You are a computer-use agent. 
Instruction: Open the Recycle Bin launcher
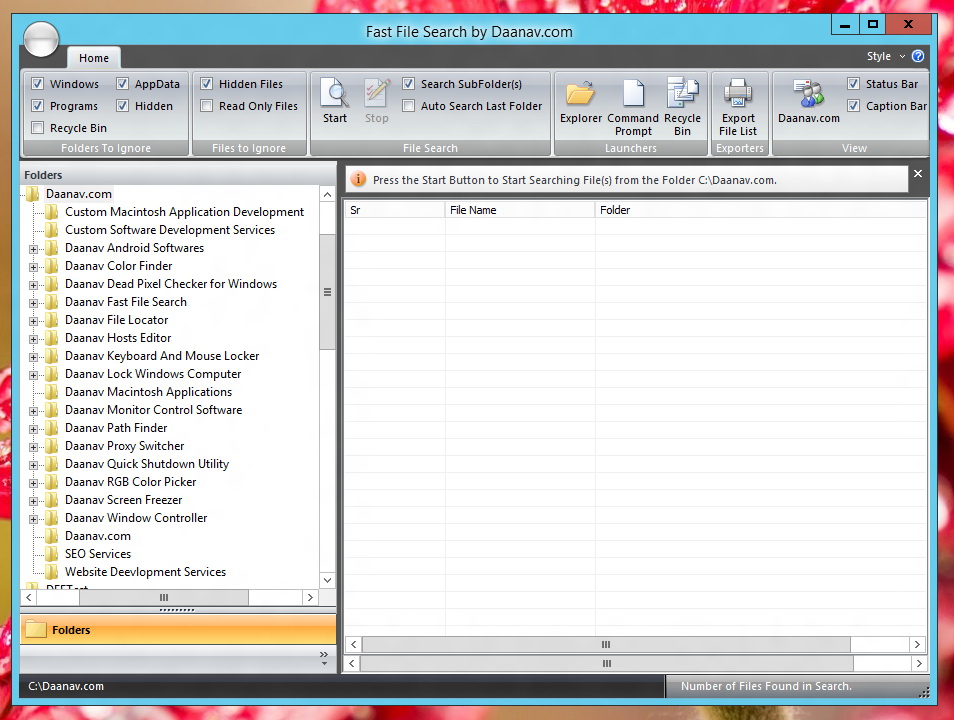682,101
